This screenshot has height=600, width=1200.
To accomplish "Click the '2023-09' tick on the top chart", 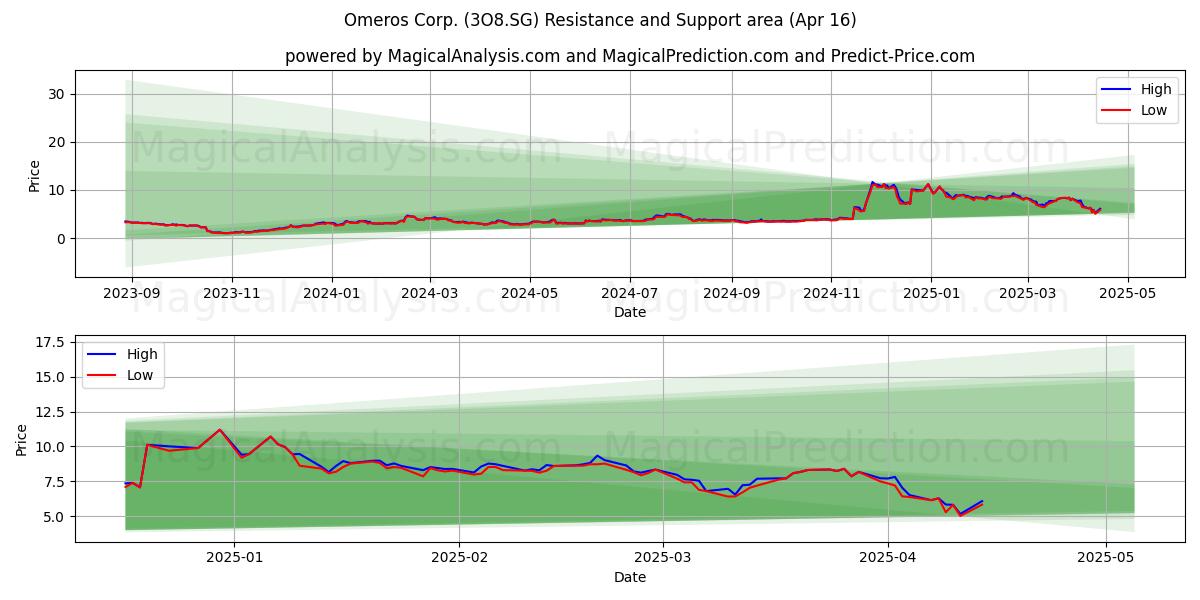I will (x=133, y=293).
